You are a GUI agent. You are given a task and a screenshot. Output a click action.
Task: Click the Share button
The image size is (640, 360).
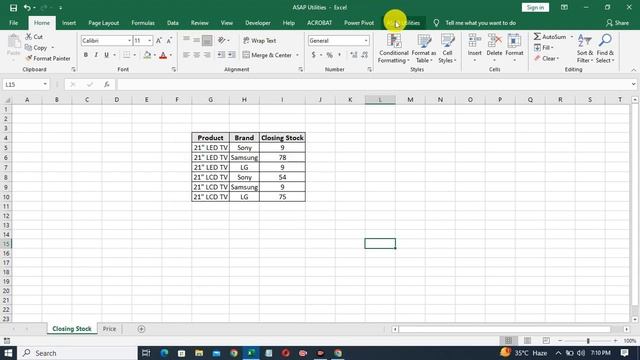617,23
